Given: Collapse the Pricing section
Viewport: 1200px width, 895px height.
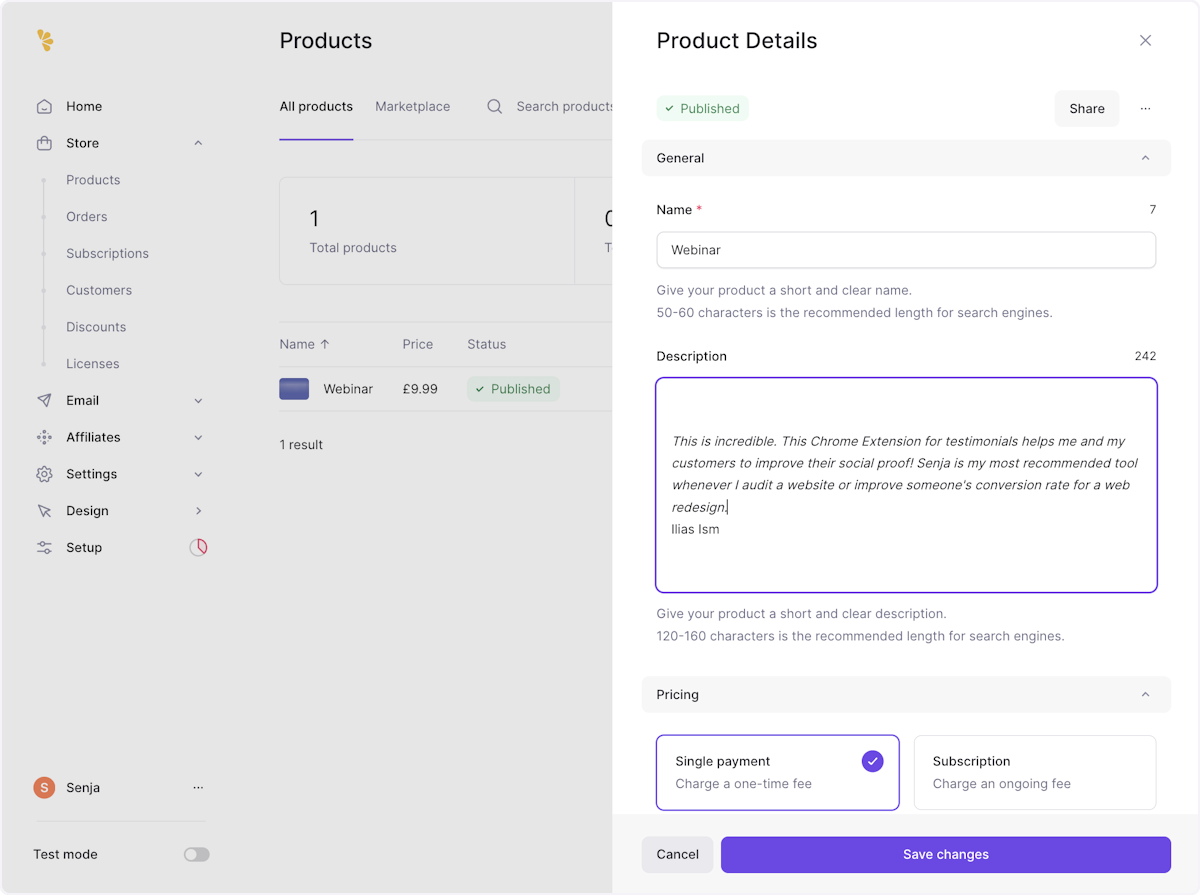Looking at the screenshot, I should click(x=1145, y=695).
